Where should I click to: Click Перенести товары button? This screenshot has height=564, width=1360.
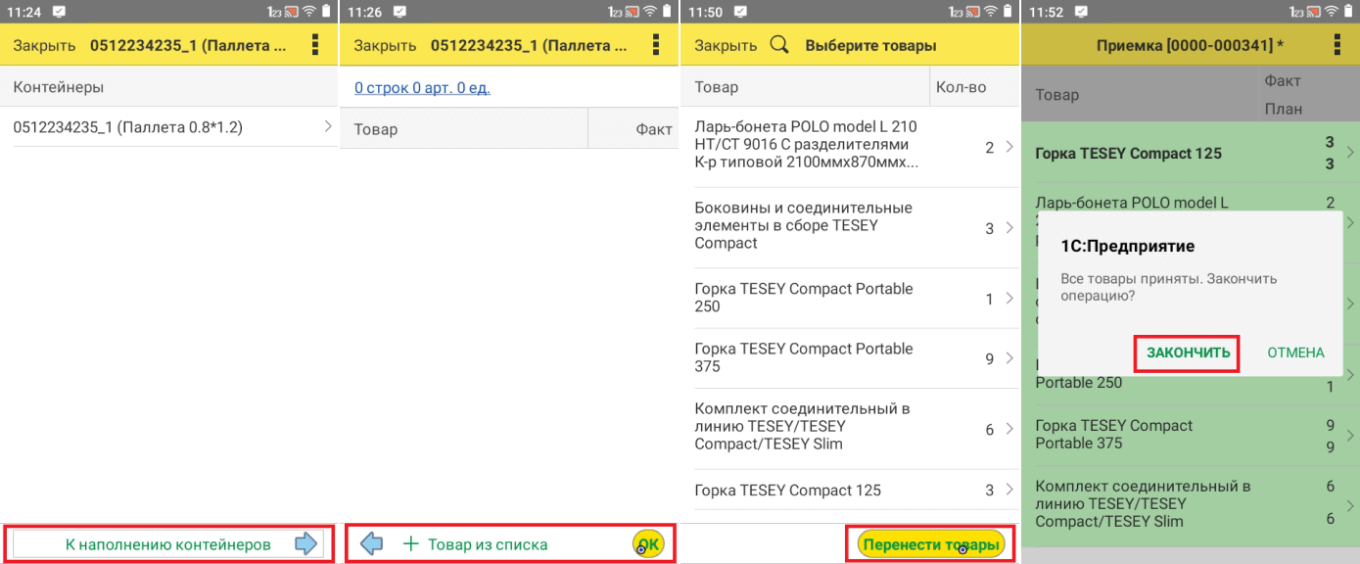coord(931,545)
